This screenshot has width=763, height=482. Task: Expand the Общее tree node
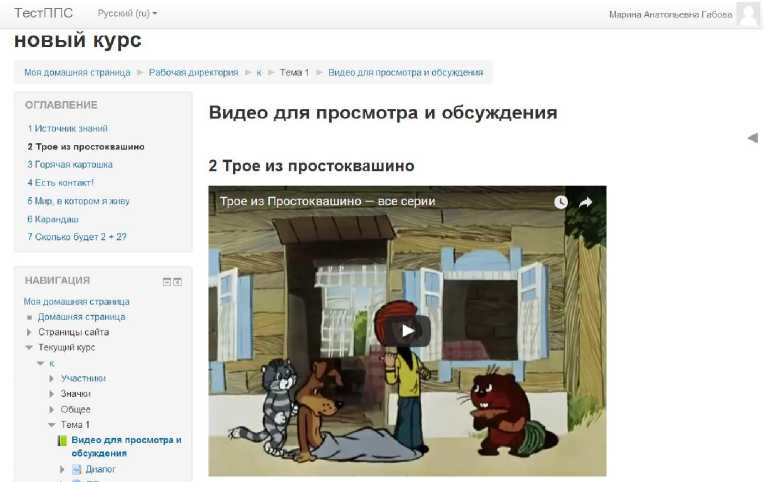pos(52,410)
